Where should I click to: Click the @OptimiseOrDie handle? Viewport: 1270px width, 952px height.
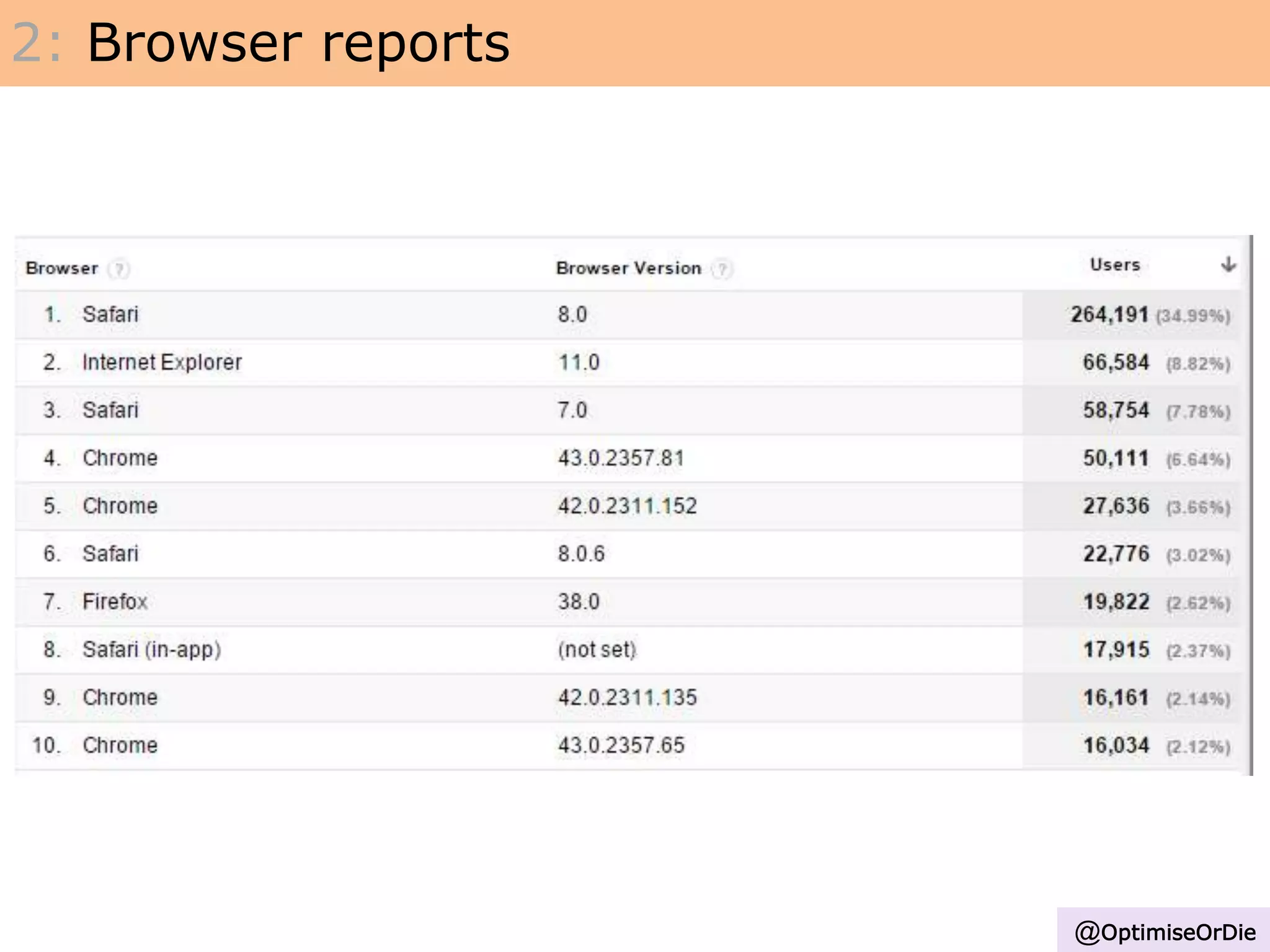point(1165,932)
